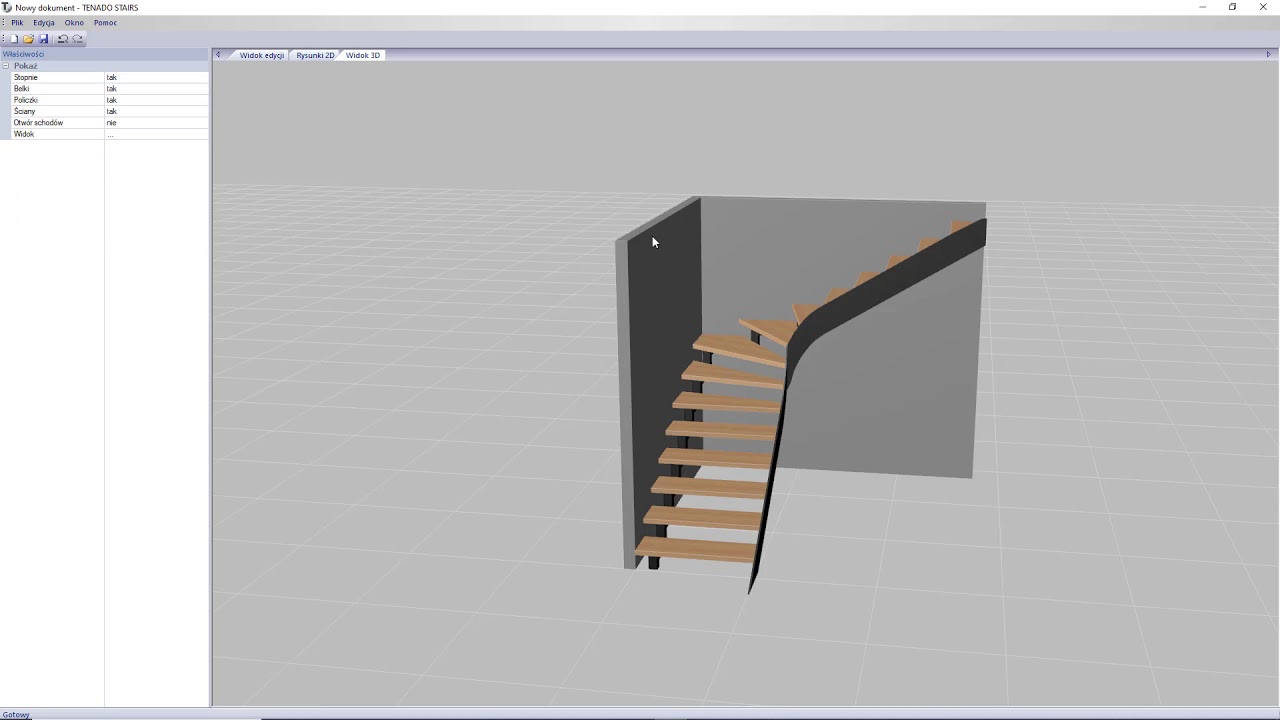This screenshot has height=720, width=1280.
Task: Open file using folder toolbar icon
Action: (x=28, y=39)
